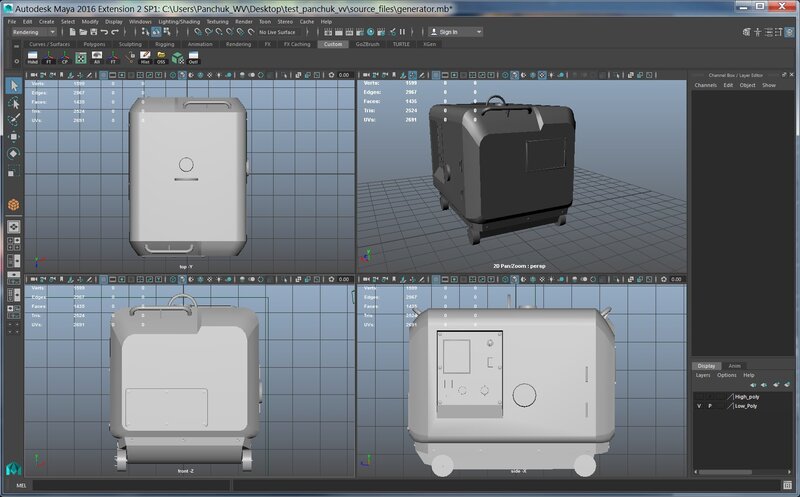Click Channels in the Channel Box

click(x=706, y=85)
